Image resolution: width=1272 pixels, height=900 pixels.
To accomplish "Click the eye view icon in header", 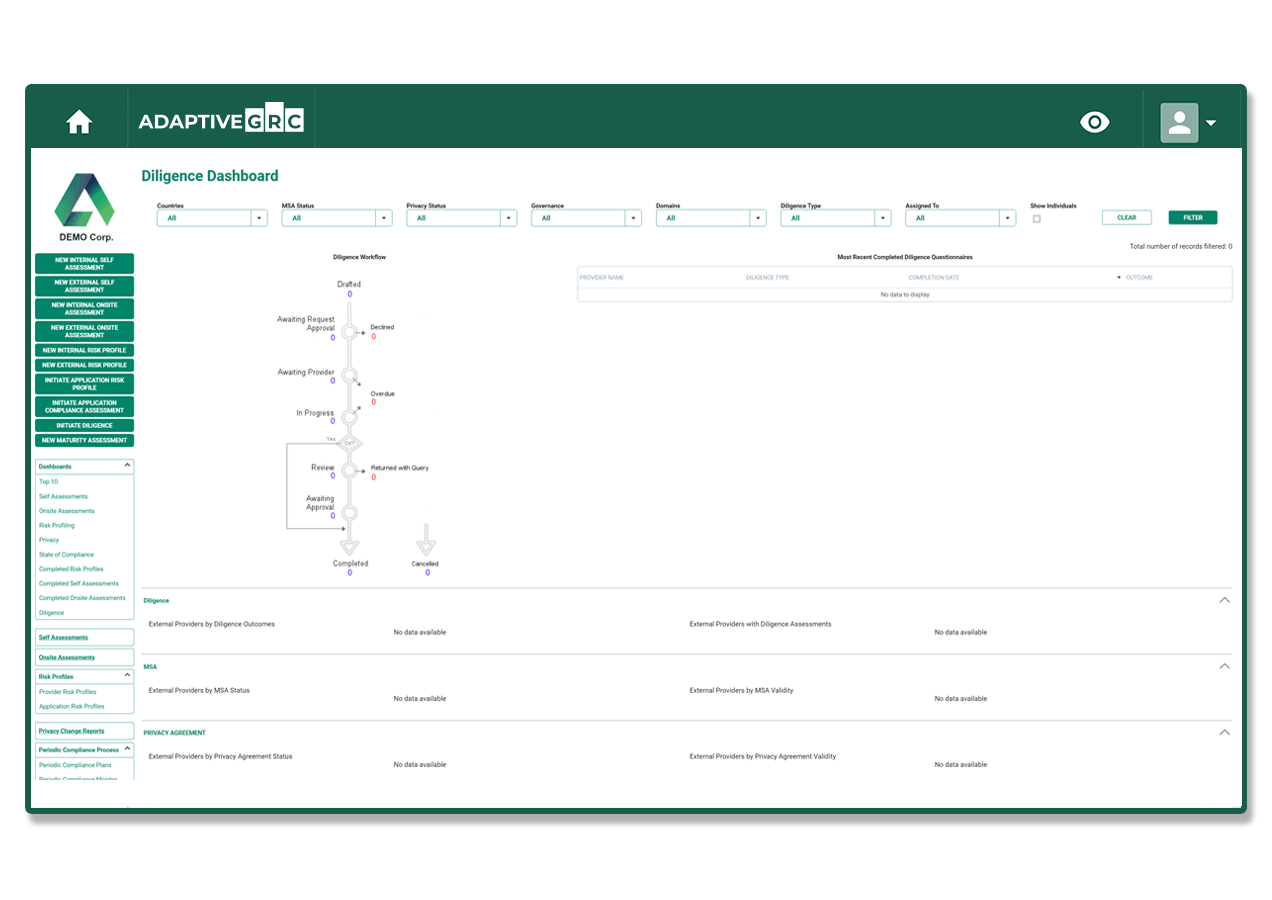I will click(1095, 122).
